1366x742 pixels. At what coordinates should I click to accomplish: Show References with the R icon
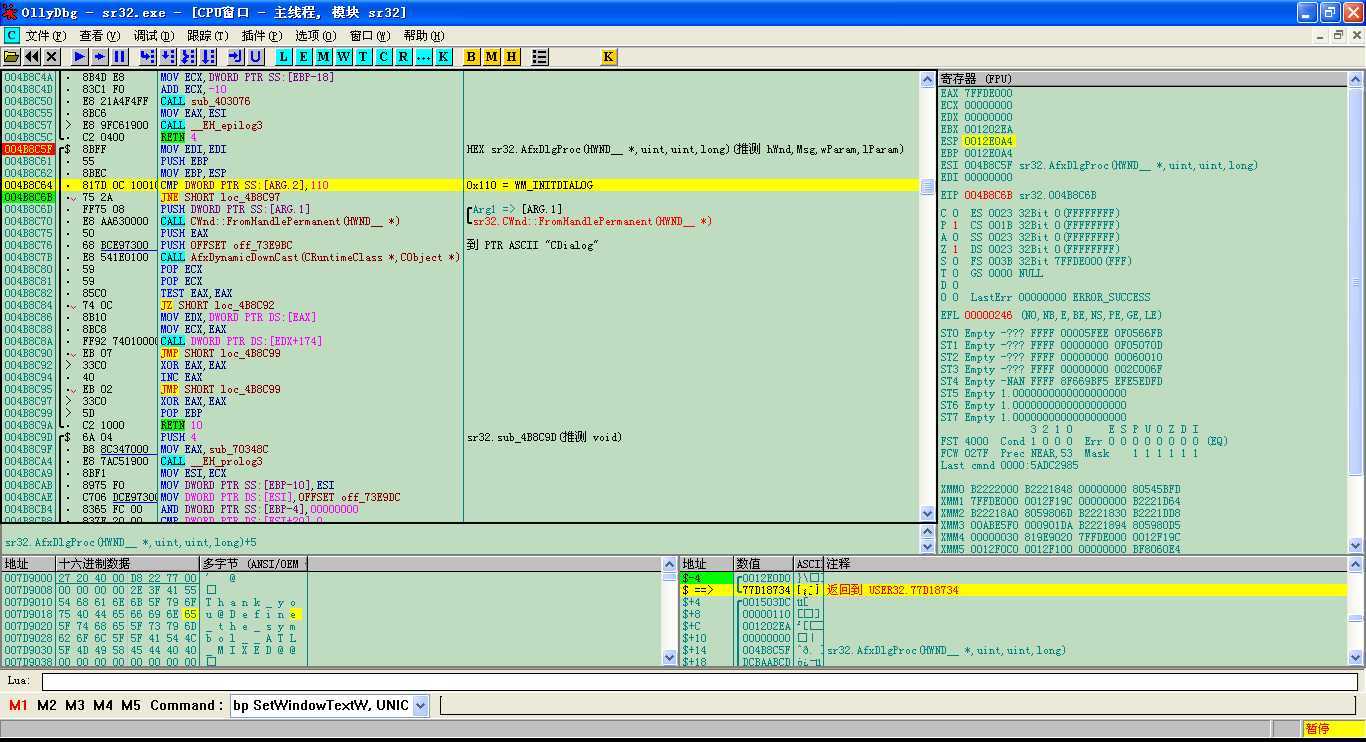pos(404,57)
